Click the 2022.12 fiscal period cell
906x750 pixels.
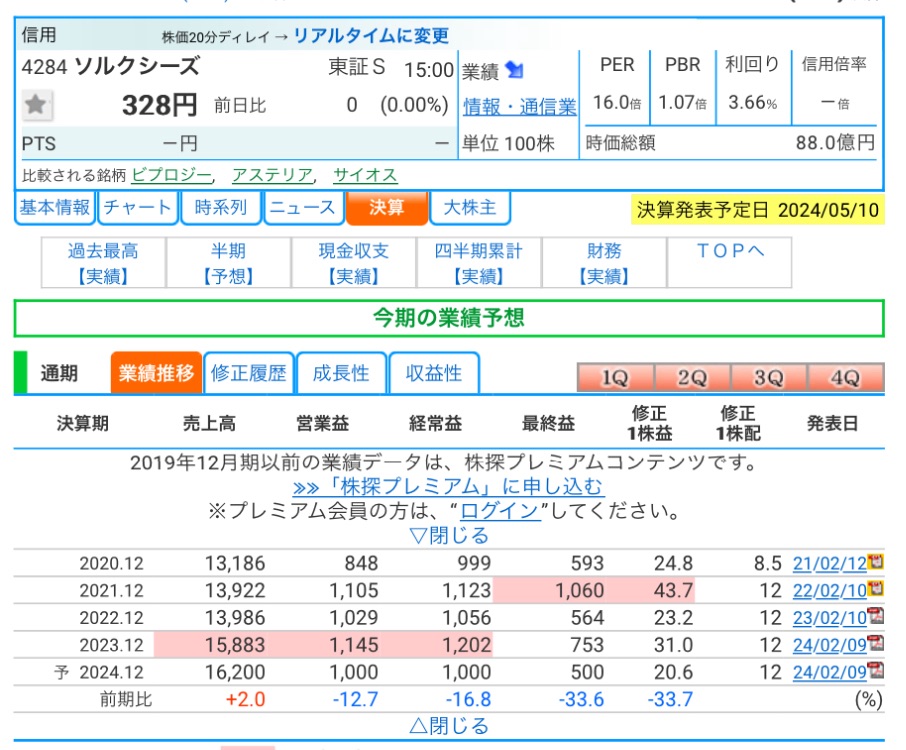tap(112, 618)
